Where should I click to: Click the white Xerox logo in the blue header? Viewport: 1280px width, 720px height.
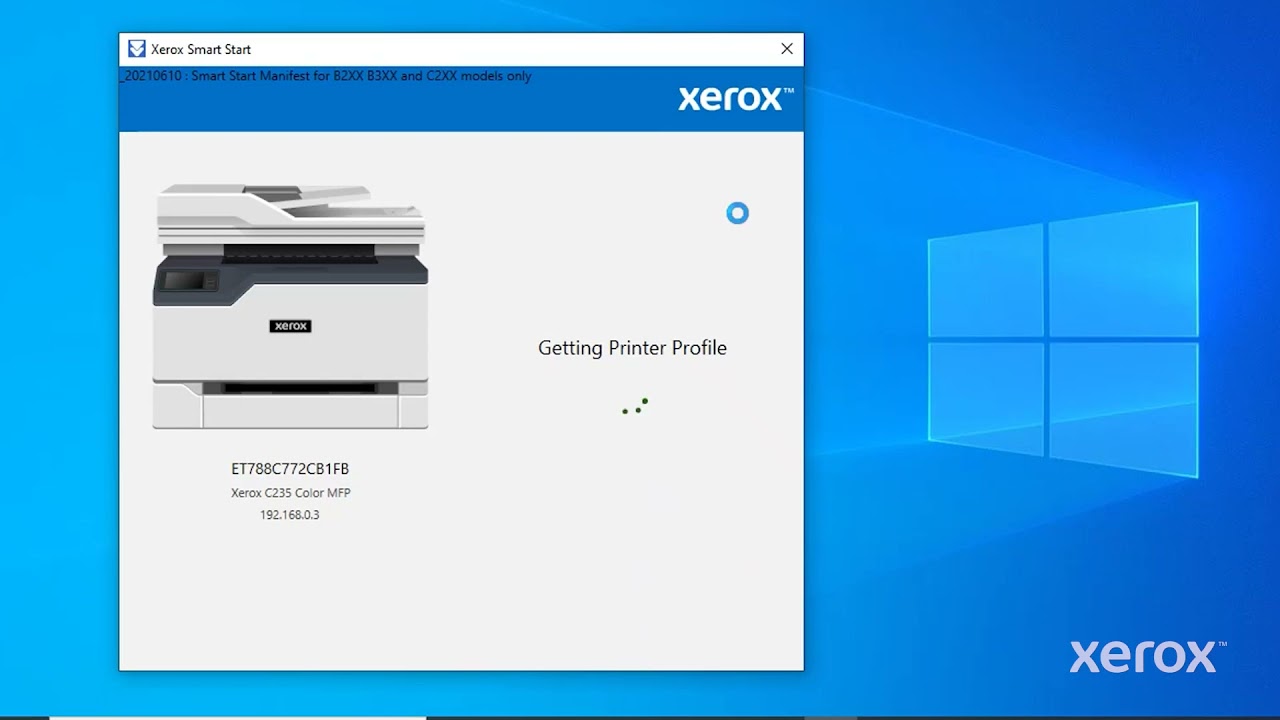click(736, 98)
